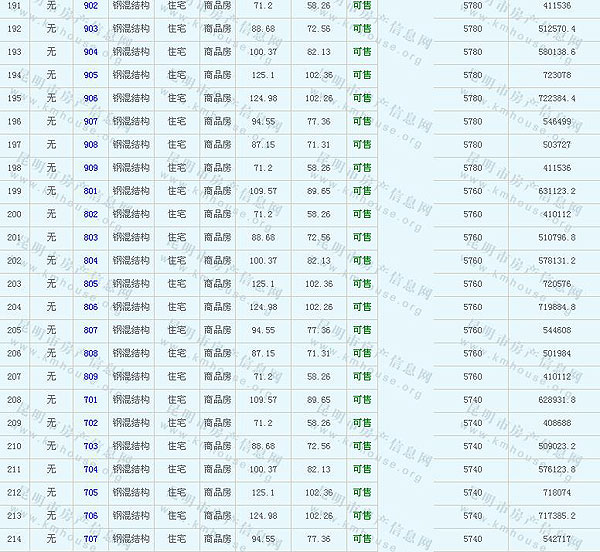This screenshot has height=552, width=600.
Task: Click room 701 link
Action: pyautogui.click(x=91, y=399)
